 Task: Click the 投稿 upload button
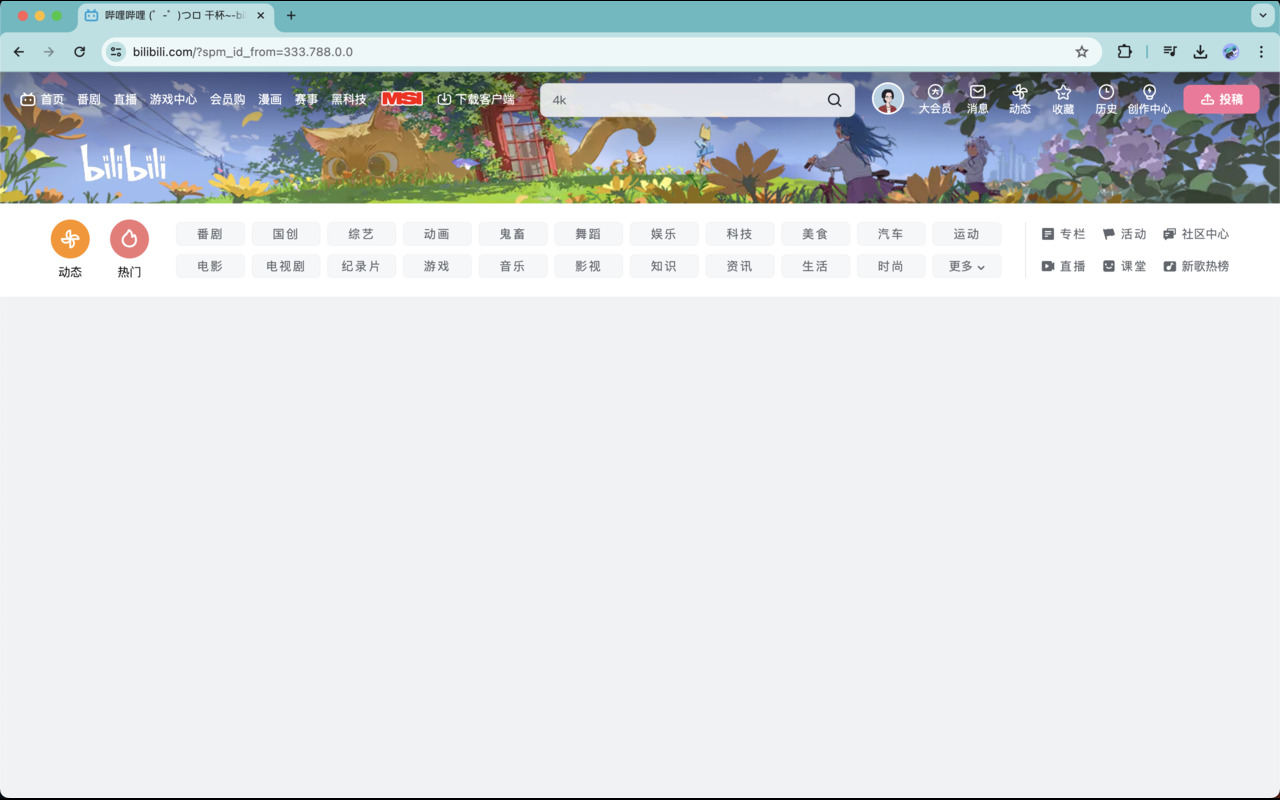(x=1221, y=99)
